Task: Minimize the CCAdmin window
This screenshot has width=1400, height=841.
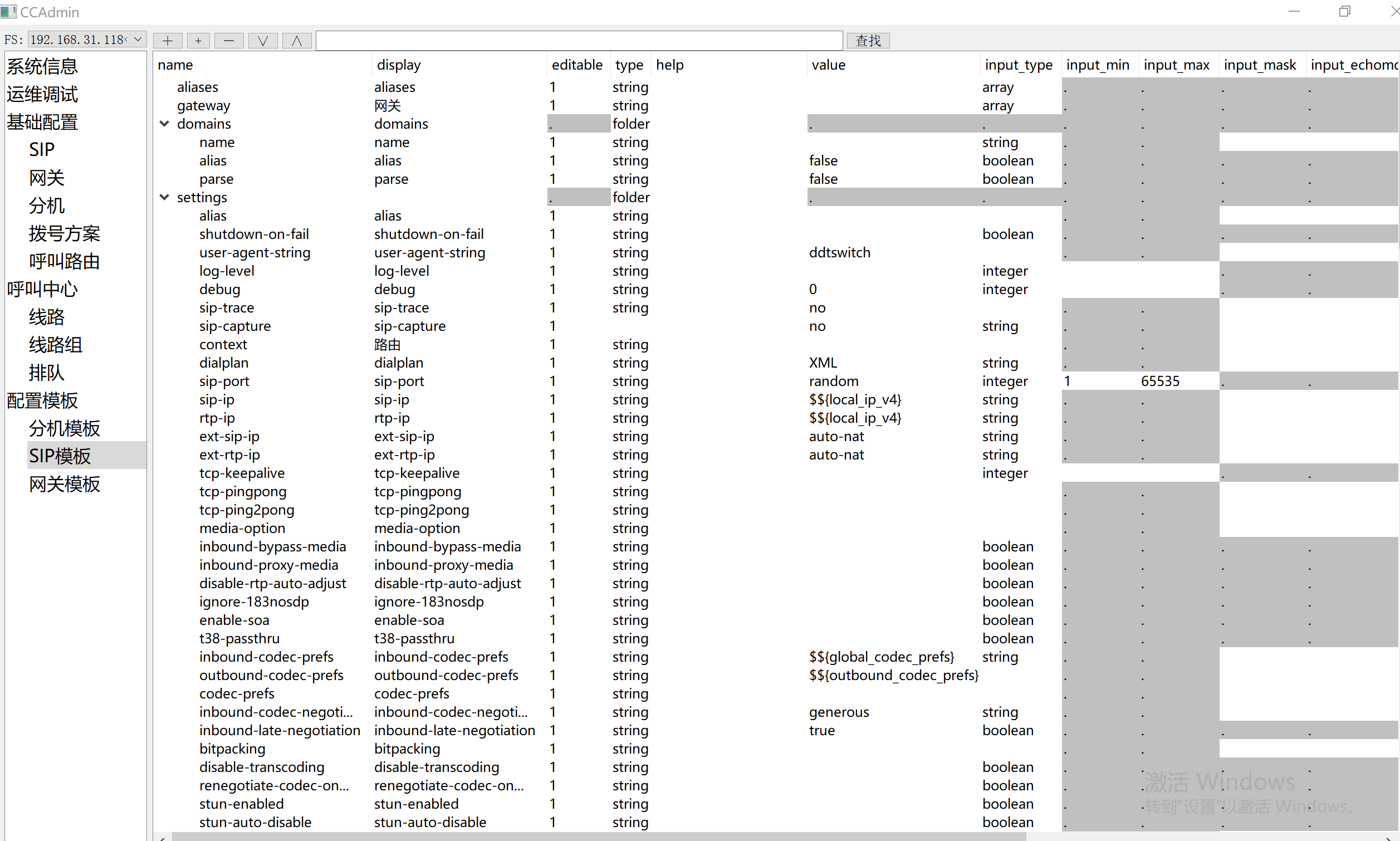Action: pyautogui.click(x=1294, y=11)
